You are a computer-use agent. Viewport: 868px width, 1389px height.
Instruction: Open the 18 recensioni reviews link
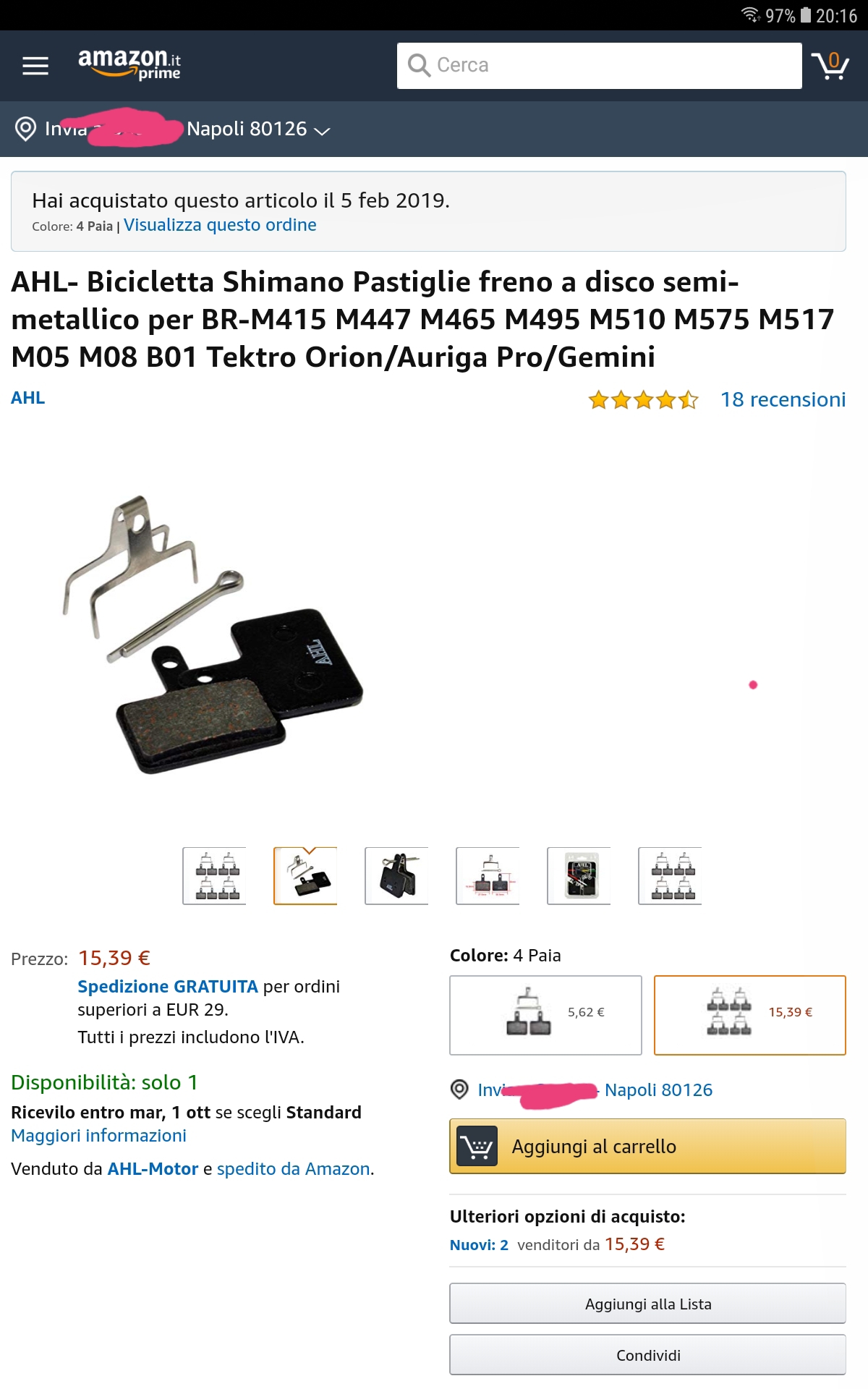coord(783,399)
